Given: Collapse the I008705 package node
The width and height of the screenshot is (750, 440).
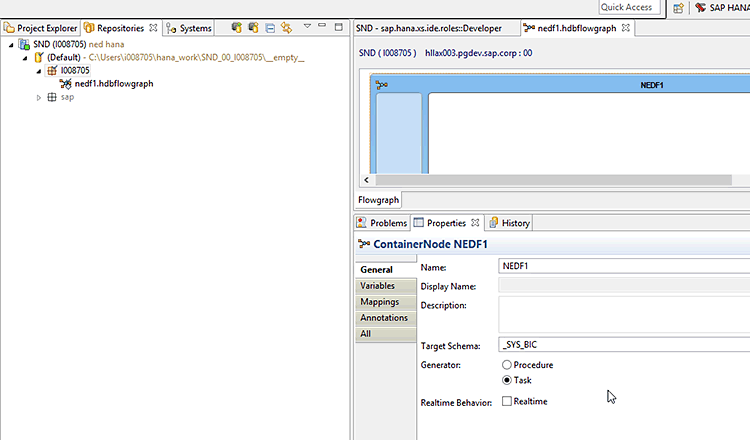Looking at the screenshot, I should (39, 71).
